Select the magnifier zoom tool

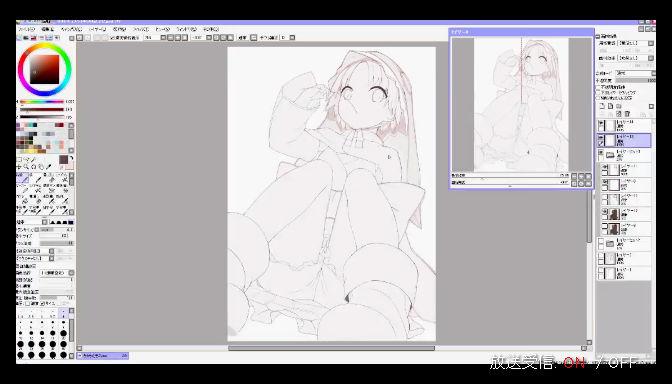tap(27, 167)
